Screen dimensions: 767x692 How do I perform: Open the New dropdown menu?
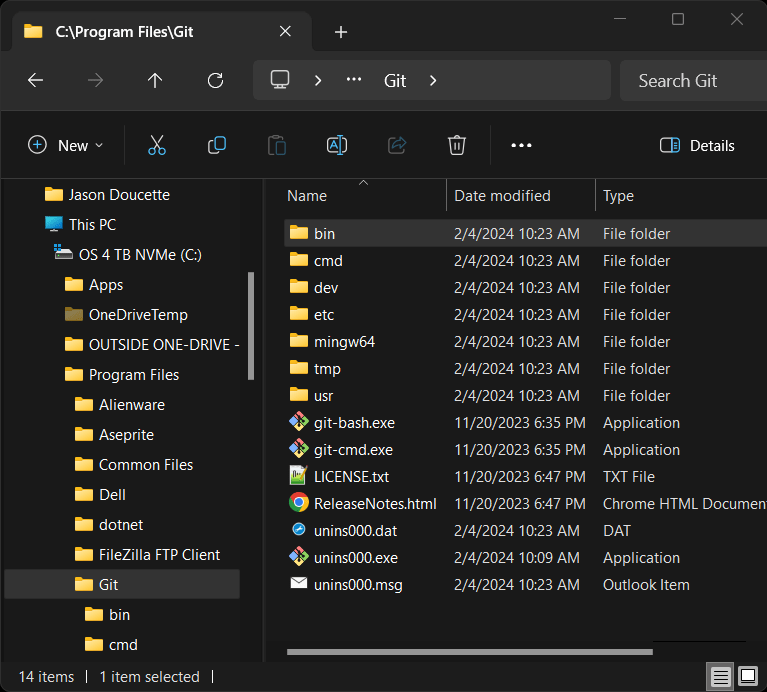pyautogui.click(x=66, y=145)
